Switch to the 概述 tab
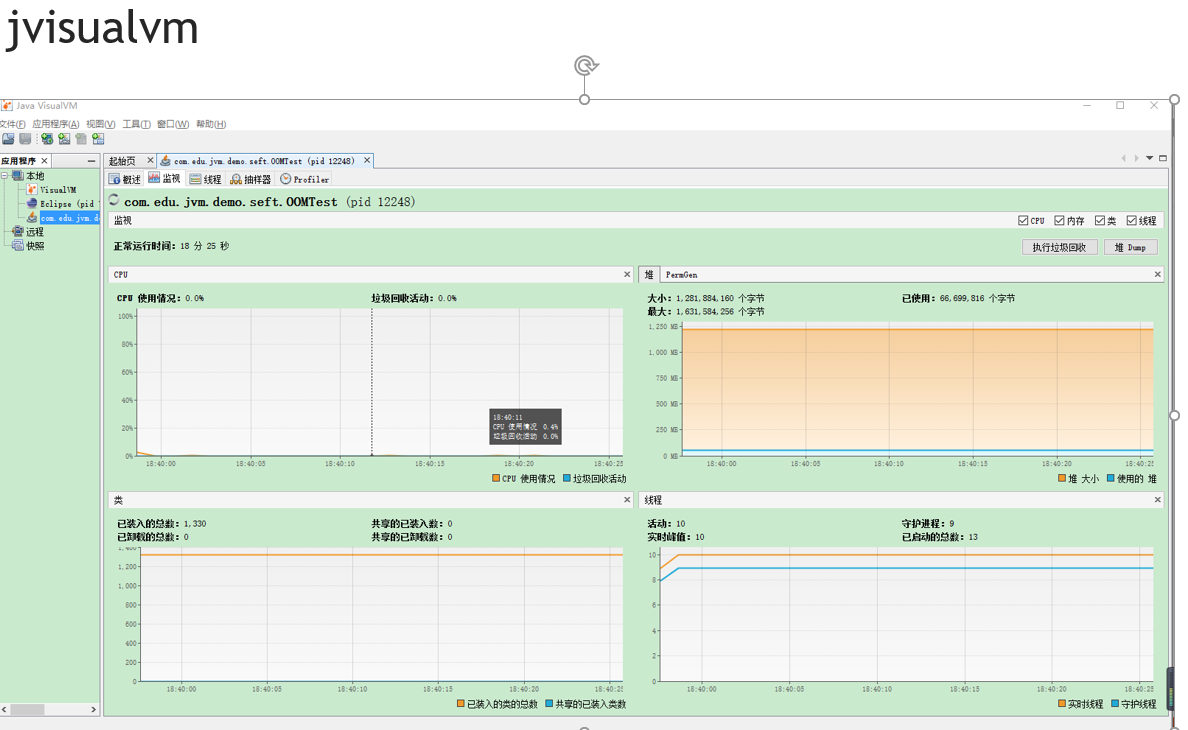Viewport: 1188px width, 730px height. coord(125,179)
